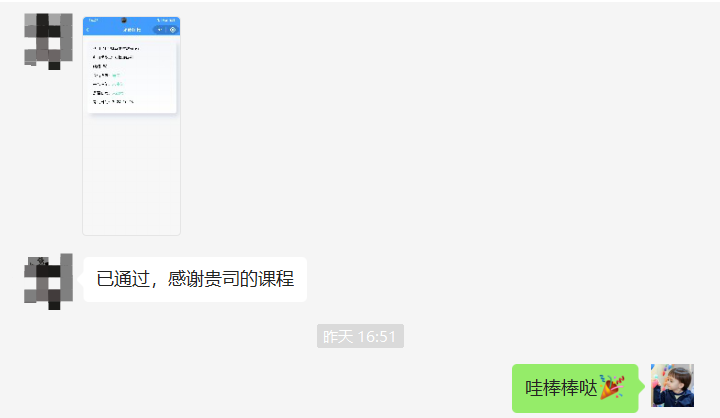Select the 已通过，感谢贵司的课程 message bubble

pos(195,279)
